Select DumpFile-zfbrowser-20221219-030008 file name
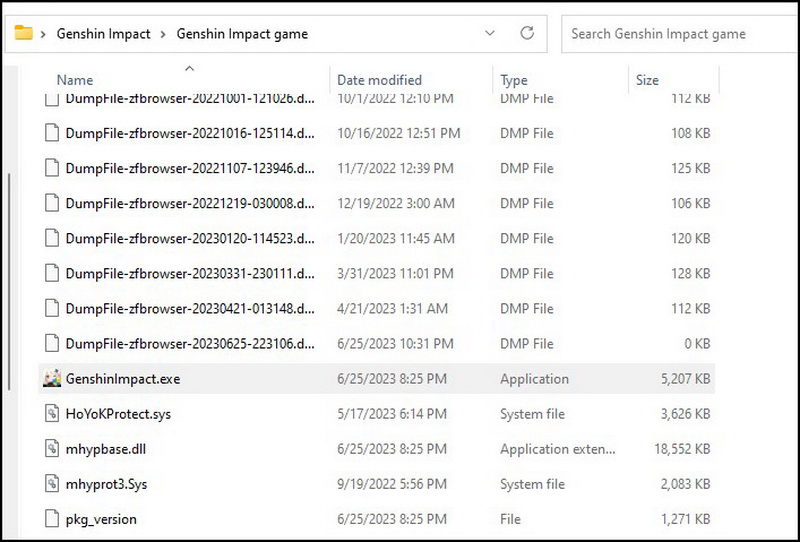 pos(190,203)
